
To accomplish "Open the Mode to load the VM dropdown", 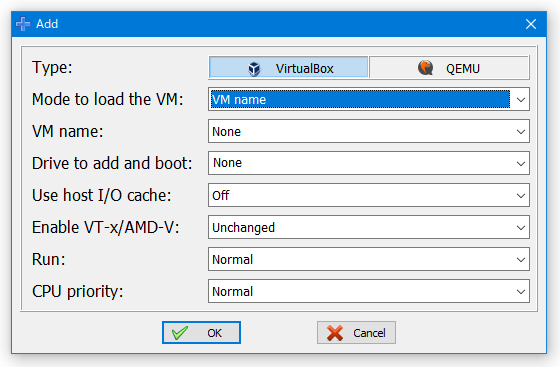I will pos(369,99).
